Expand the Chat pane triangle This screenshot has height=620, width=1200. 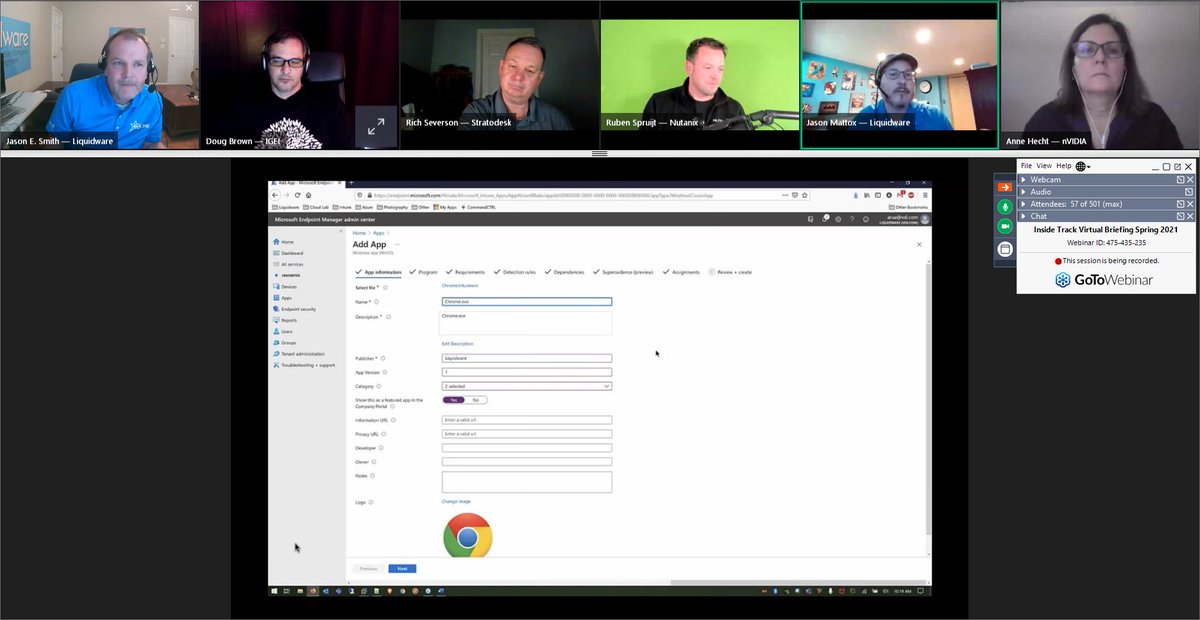[1023, 216]
